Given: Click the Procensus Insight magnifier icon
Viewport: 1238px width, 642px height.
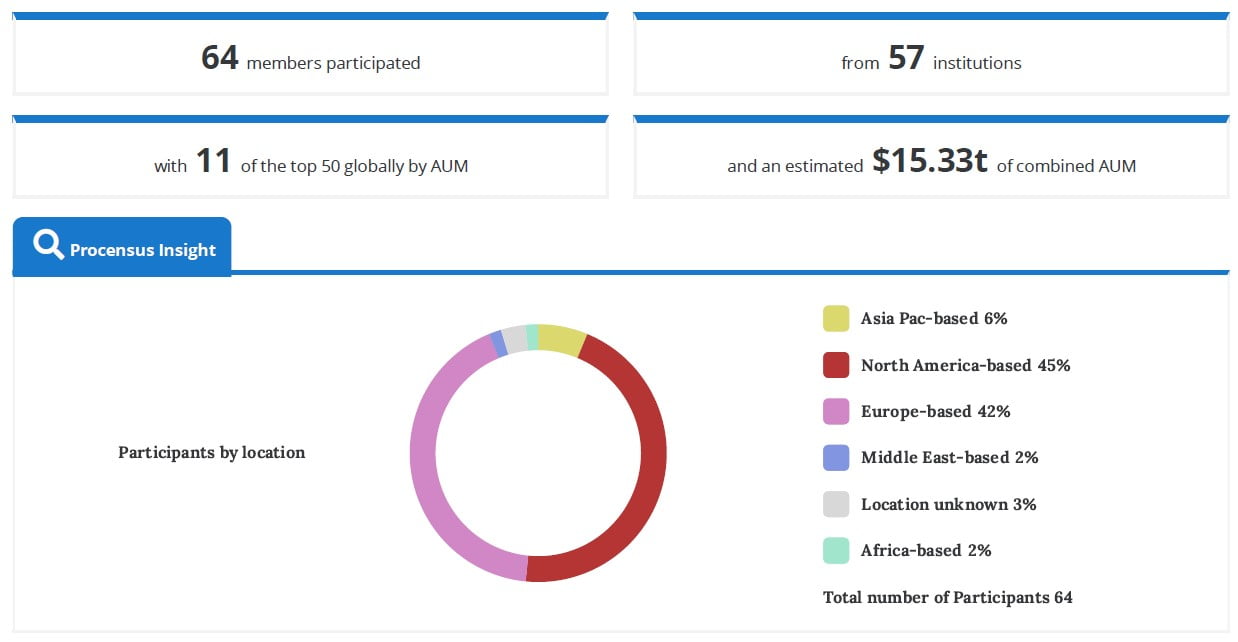Looking at the screenshot, I should (48, 245).
